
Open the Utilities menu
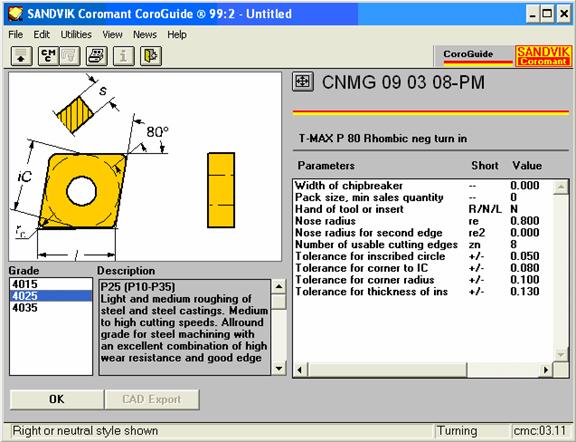click(76, 35)
